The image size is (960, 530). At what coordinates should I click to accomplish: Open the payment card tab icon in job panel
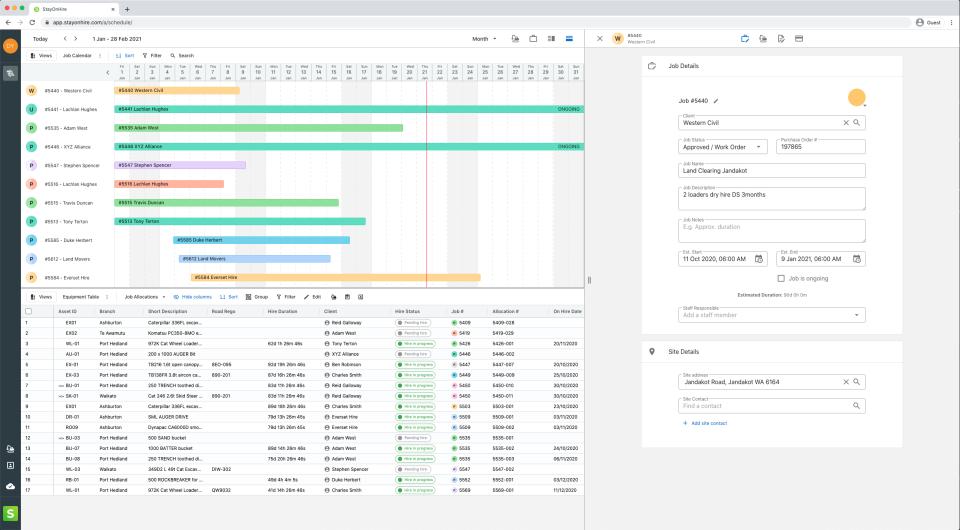click(798, 39)
